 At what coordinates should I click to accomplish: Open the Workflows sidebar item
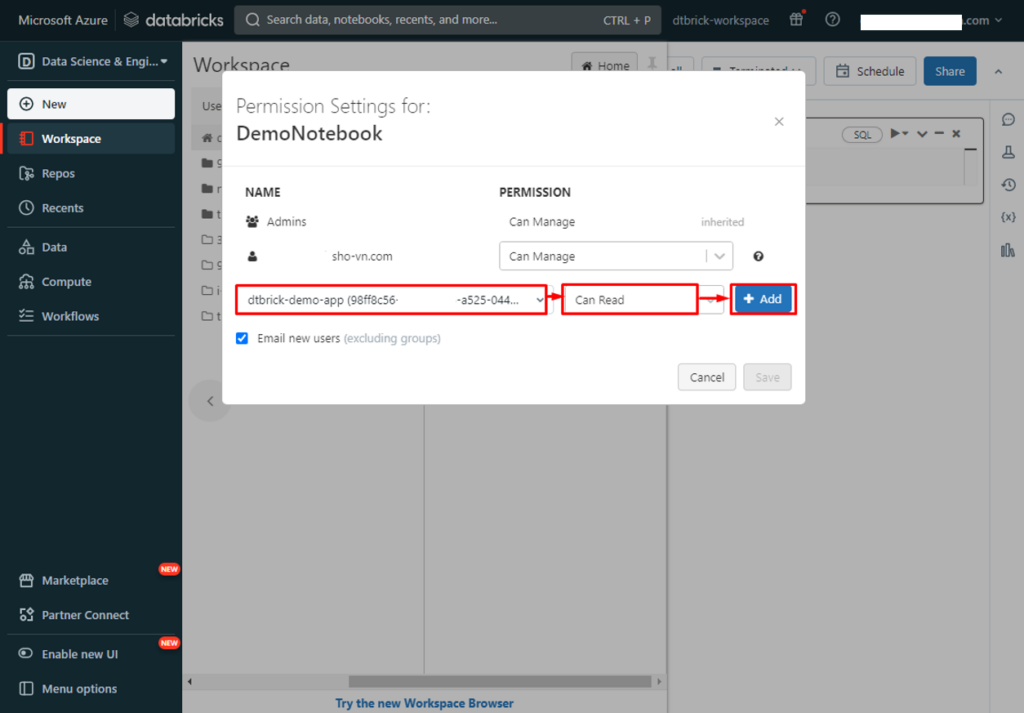tap(91, 316)
